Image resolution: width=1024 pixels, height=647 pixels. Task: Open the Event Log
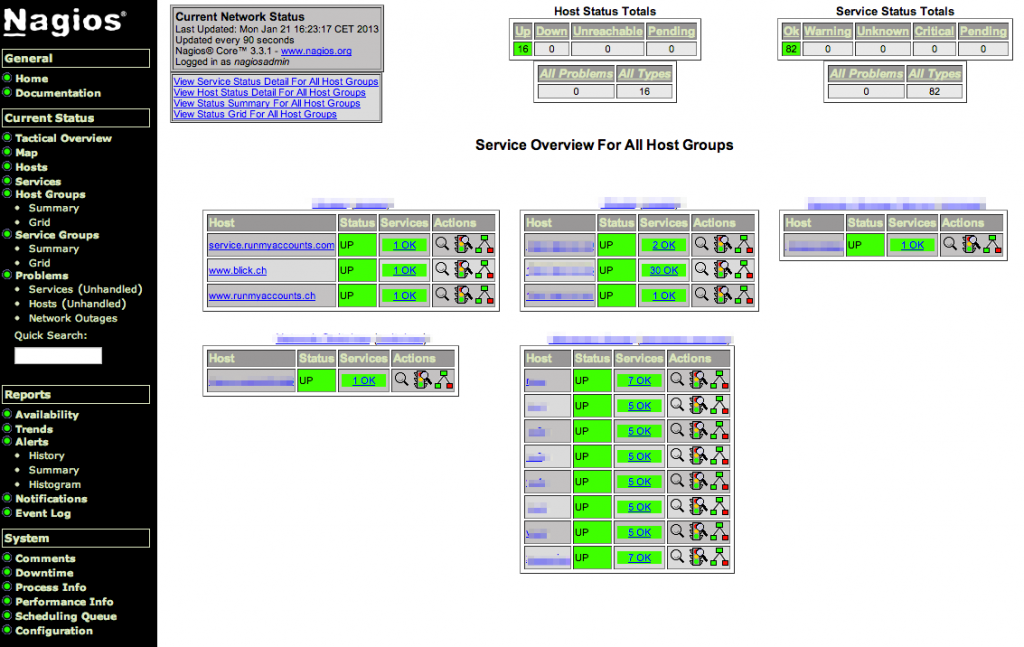click(x=43, y=513)
